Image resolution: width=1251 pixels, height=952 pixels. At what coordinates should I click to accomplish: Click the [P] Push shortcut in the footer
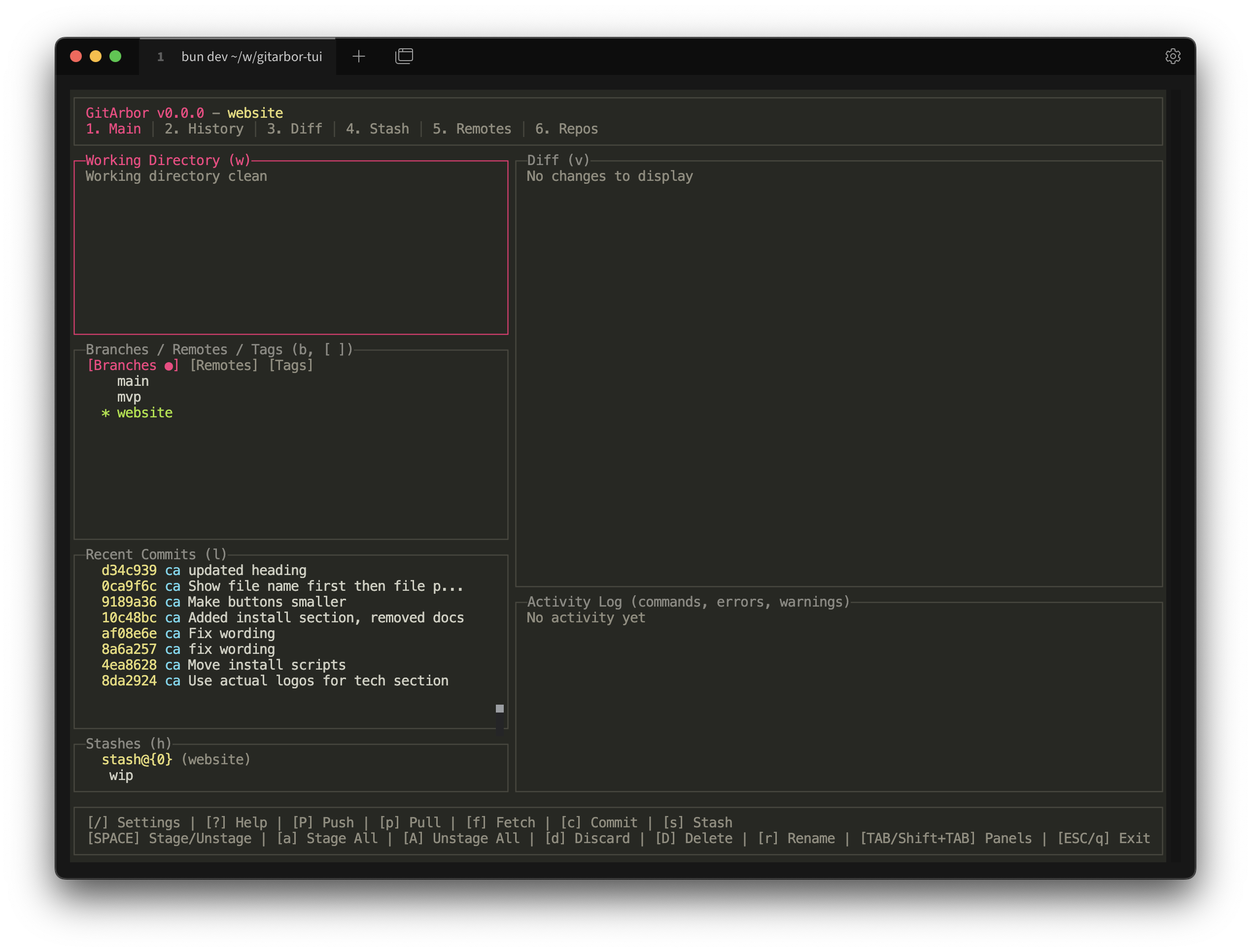323,822
